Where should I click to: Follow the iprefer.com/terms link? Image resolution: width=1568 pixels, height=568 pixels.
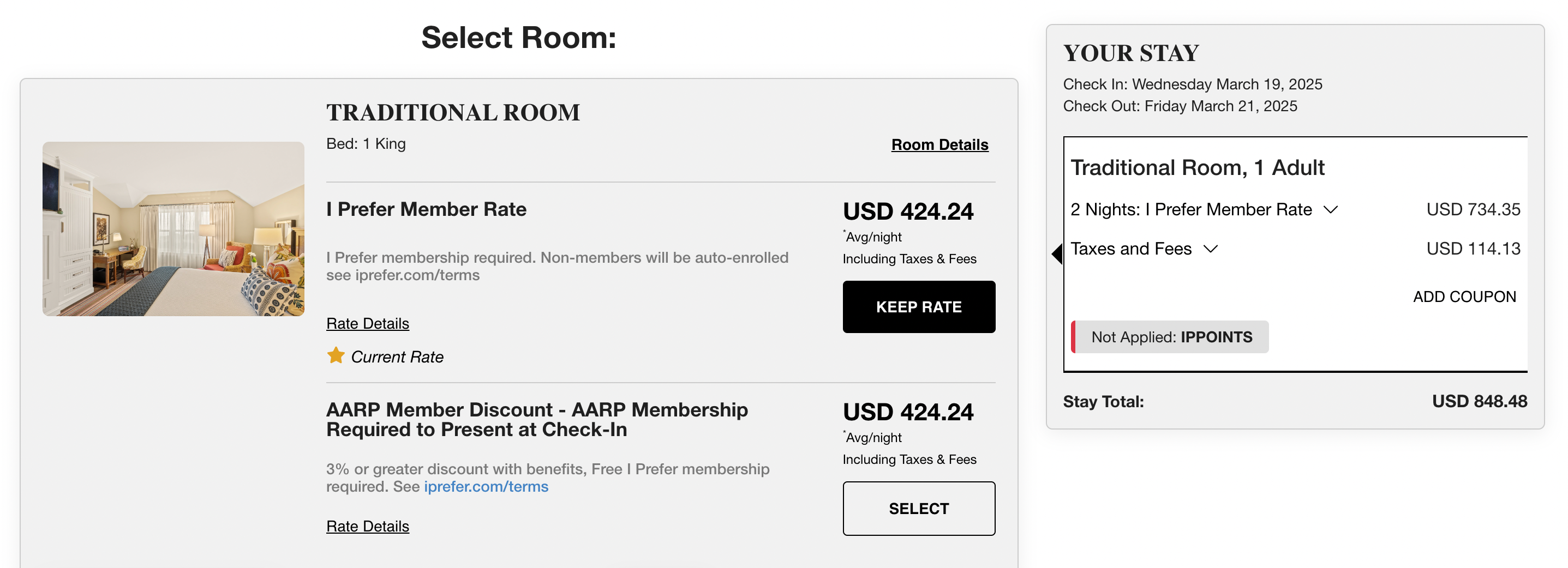click(486, 487)
